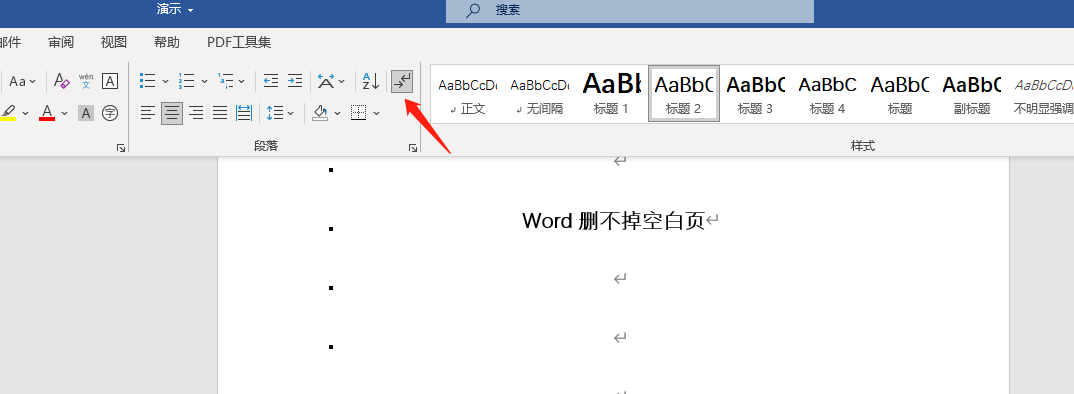This screenshot has height=394, width=1074.
Task: Apply paragraph shading fill color
Action: point(320,113)
